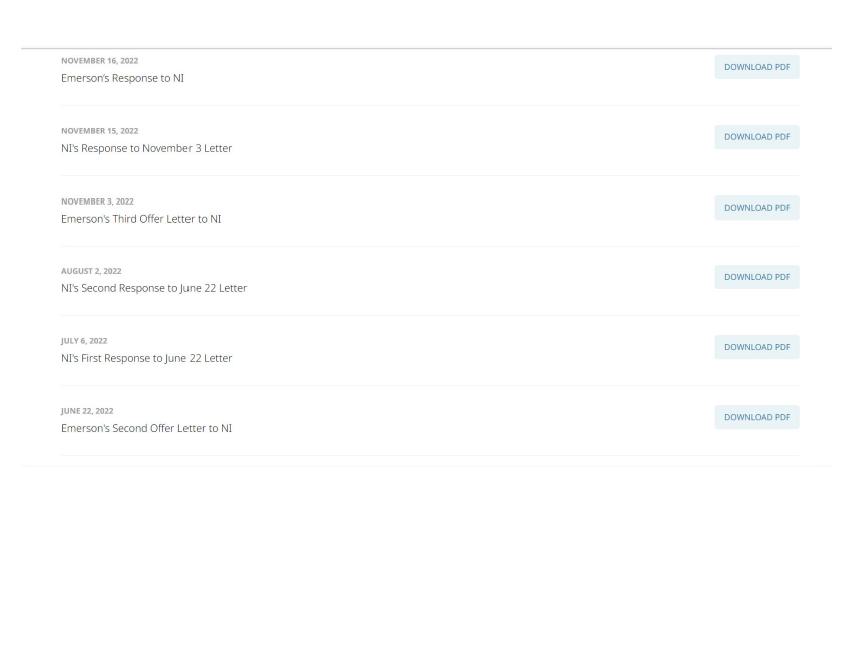The width and height of the screenshot is (864, 659).
Task: Click the November 16, 2022 date
Action: (x=100, y=61)
